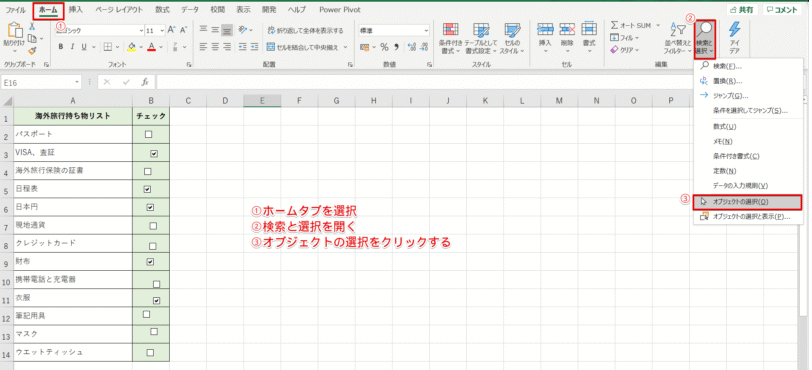Click the Copy icon in the clipboard group
This screenshot has height=370, width=812.
pyautogui.click(x=32, y=38)
